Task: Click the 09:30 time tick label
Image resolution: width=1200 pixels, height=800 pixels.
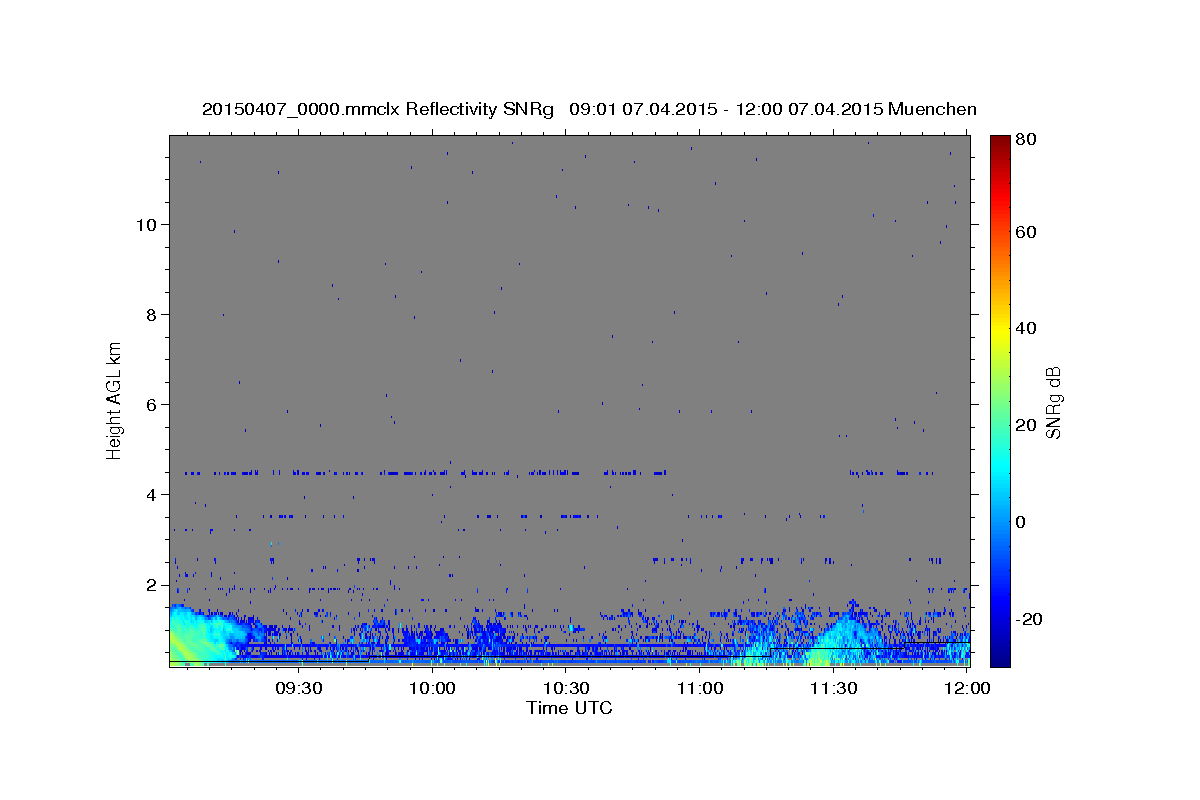Action: pyautogui.click(x=298, y=688)
